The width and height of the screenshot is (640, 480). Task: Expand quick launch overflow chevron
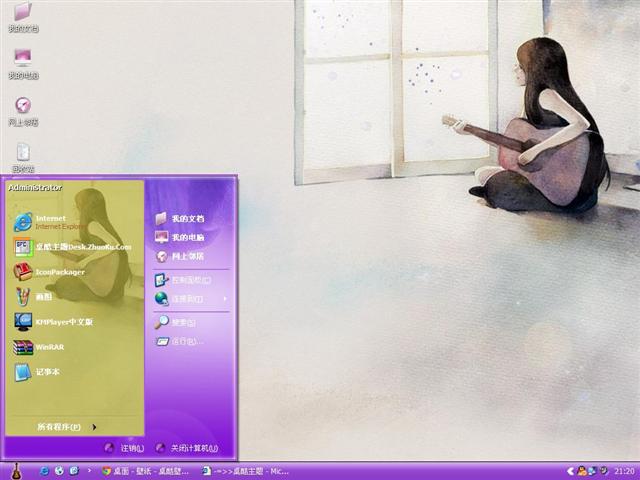(x=89, y=471)
